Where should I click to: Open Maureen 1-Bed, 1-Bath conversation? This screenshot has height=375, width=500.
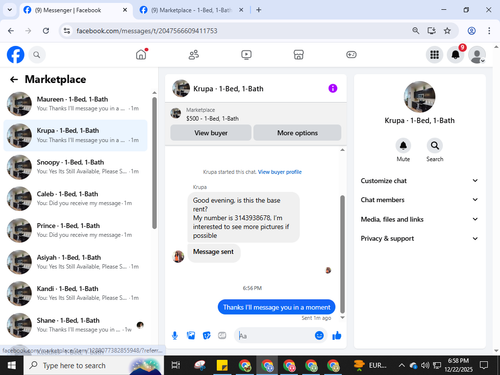click(x=75, y=104)
